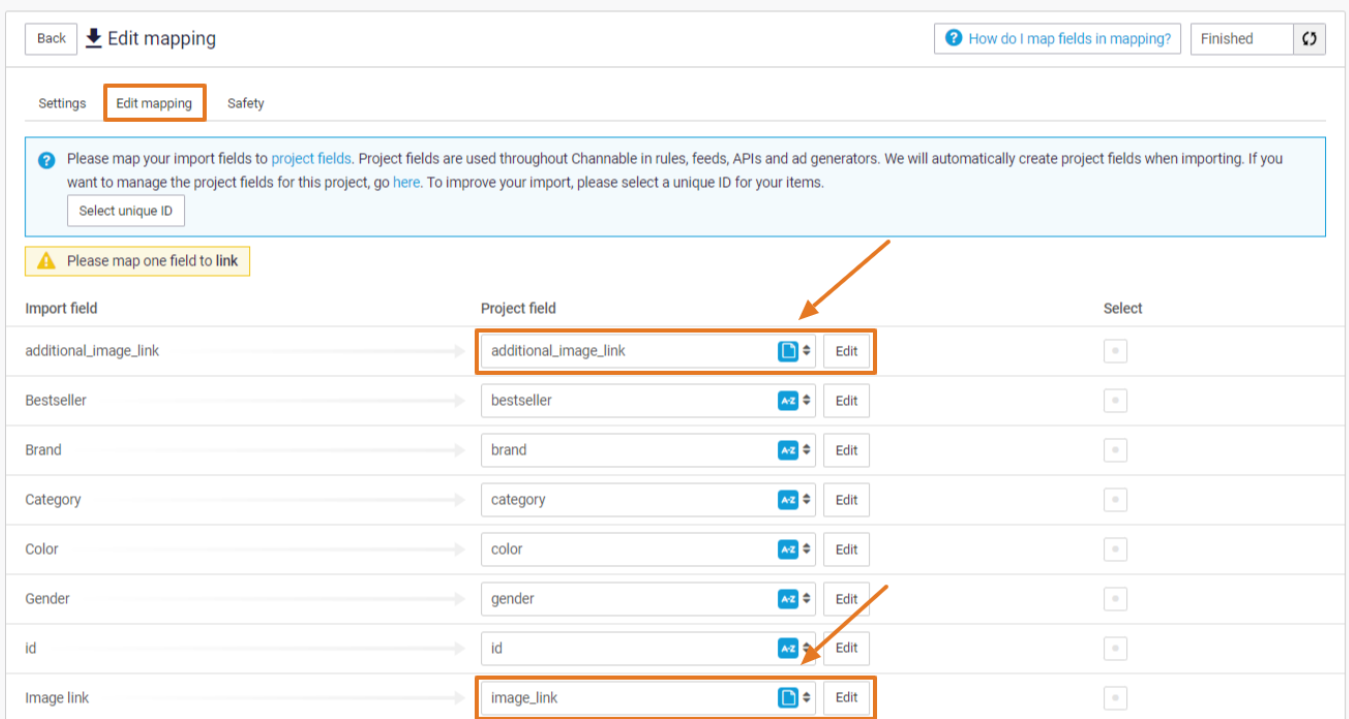Switch to the Settings tab
Screen dimensions: 1349x719
point(62,103)
